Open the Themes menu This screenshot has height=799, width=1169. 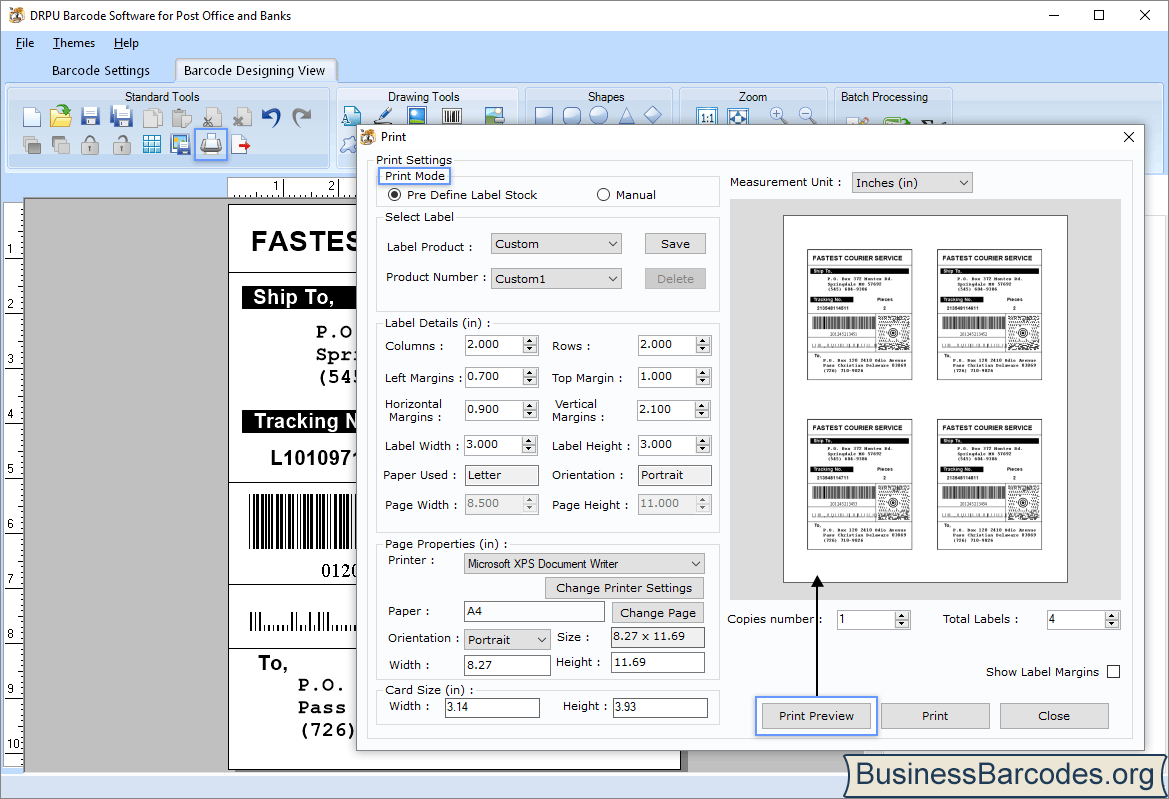pos(74,42)
